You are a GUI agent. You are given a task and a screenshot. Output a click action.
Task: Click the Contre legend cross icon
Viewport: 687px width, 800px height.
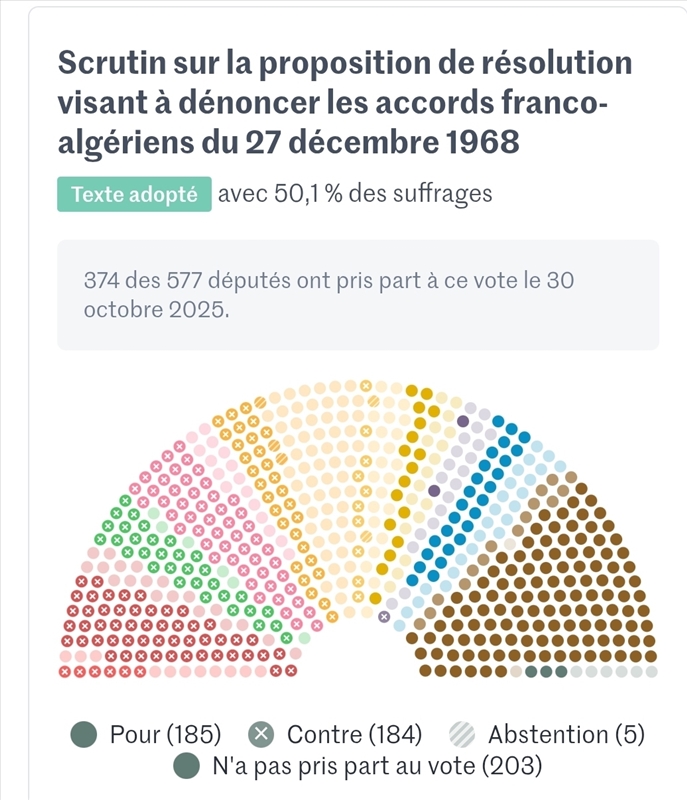261,736
